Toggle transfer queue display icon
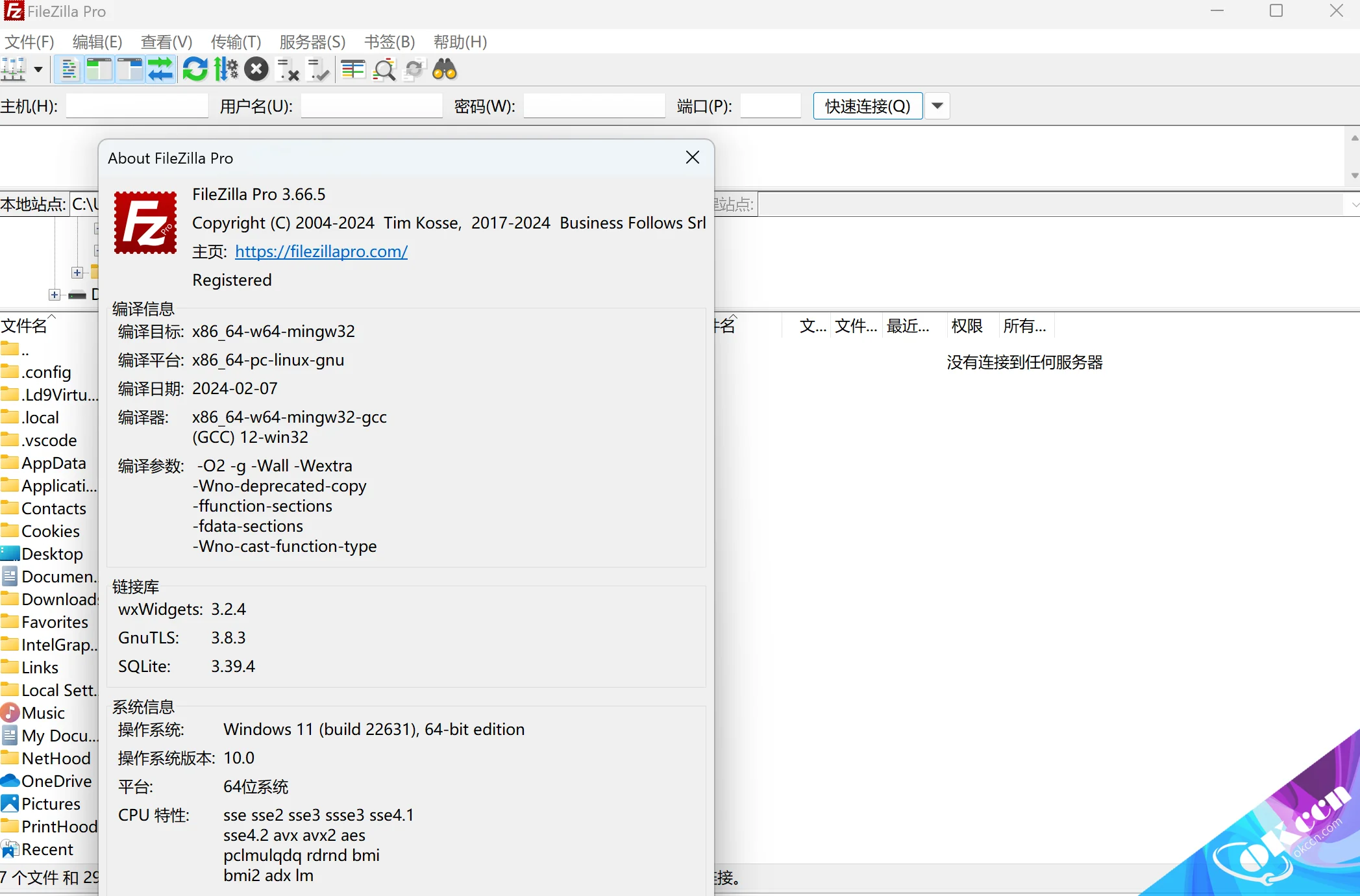1360x896 pixels. coord(160,69)
